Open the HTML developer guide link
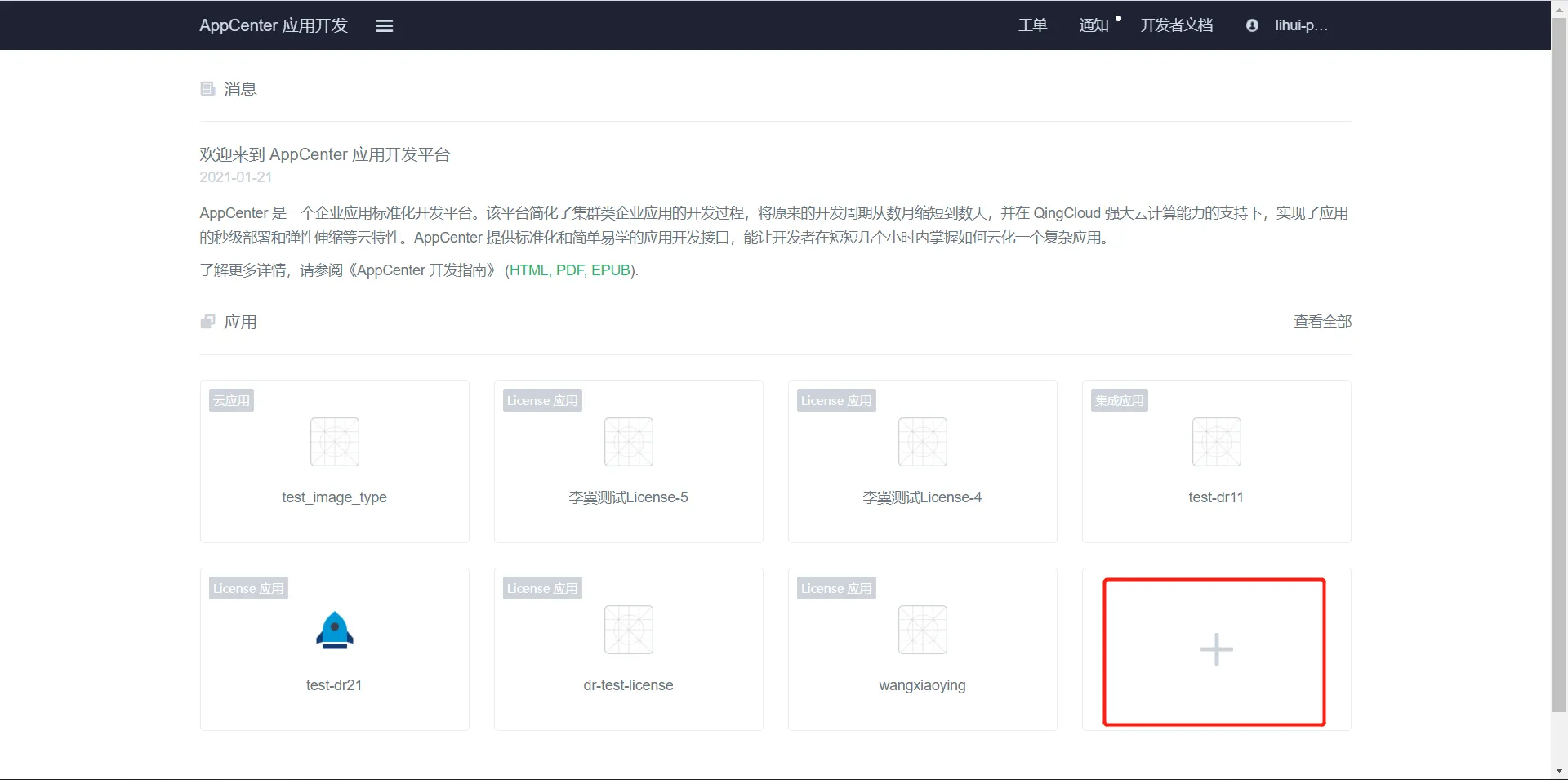Image resolution: width=1568 pixels, height=780 pixels. point(528,270)
